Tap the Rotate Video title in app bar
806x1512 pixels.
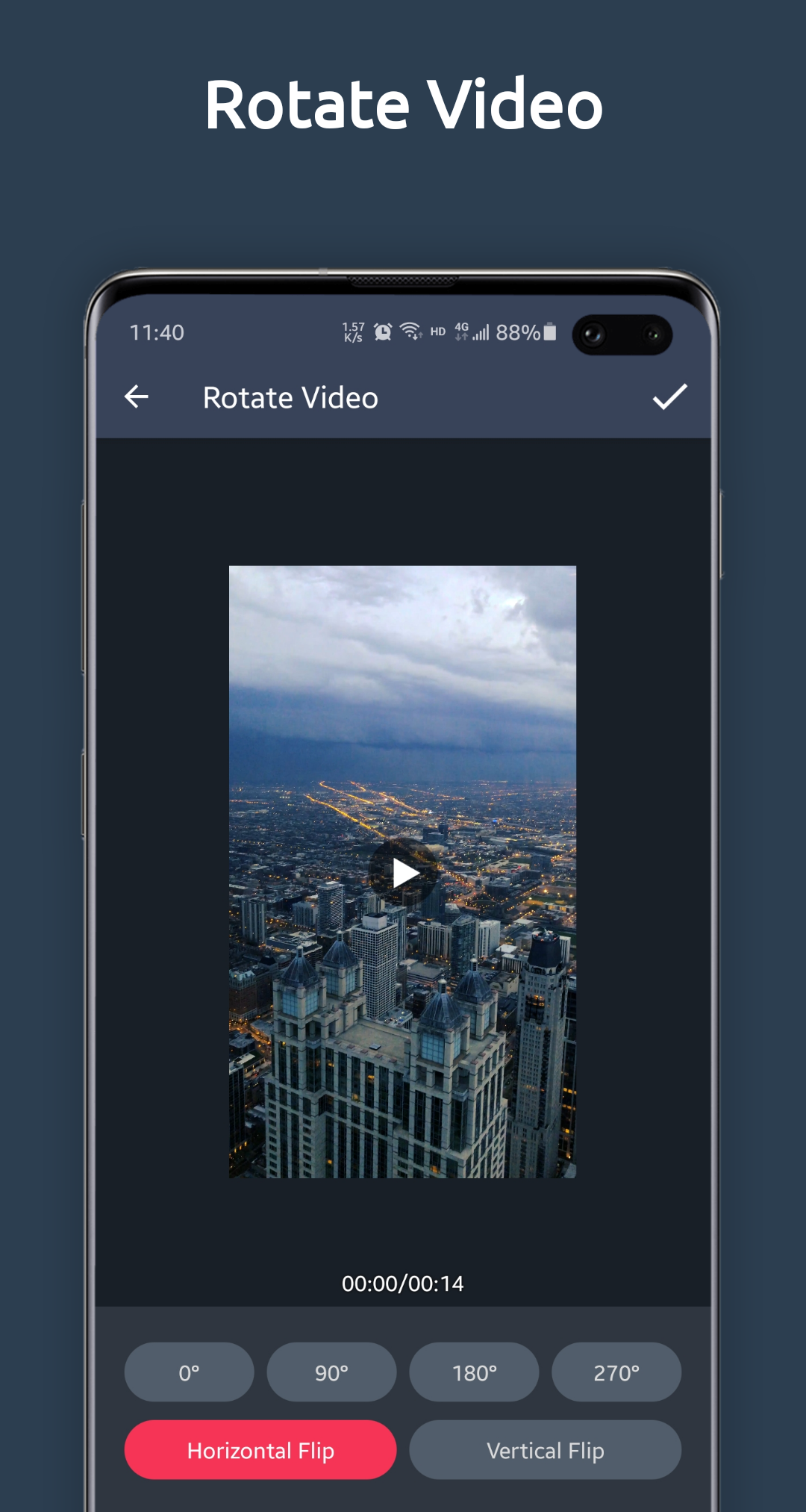(x=290, y=398)
